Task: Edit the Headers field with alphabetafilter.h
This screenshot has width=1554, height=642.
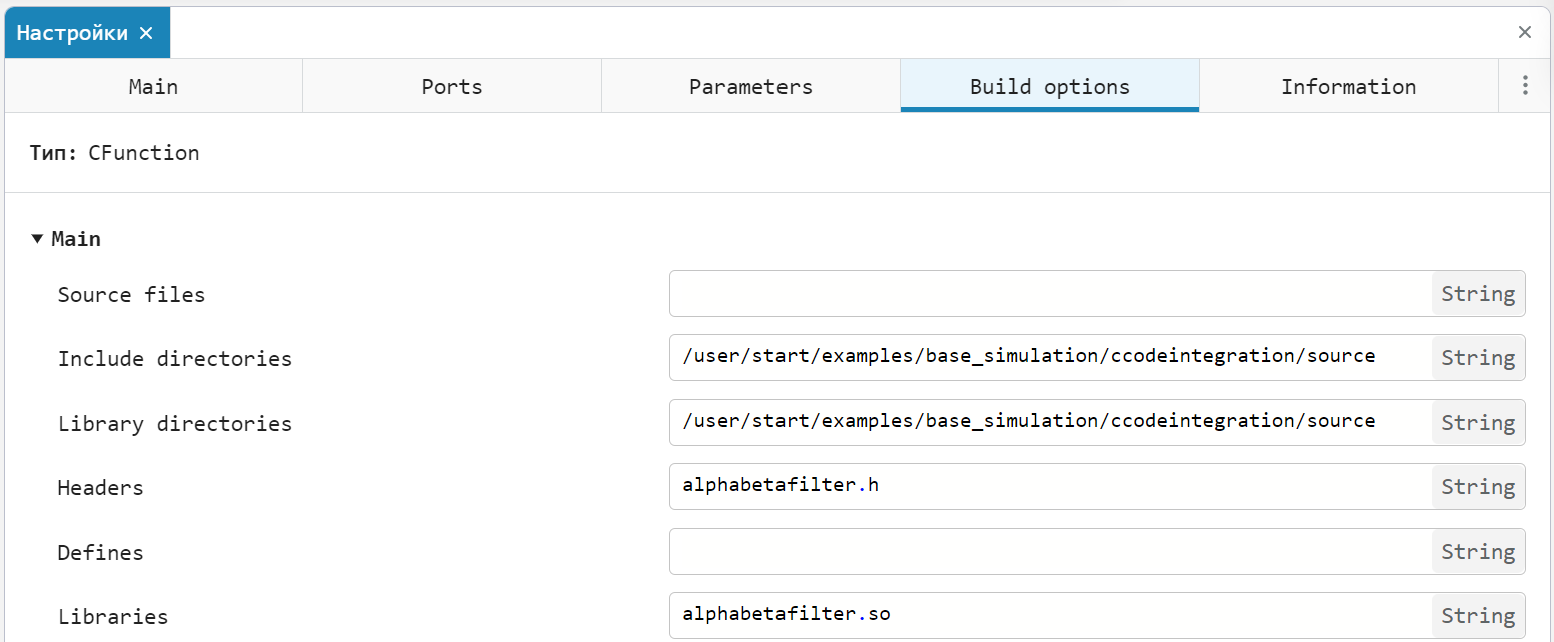Action: pos(1050,487)
